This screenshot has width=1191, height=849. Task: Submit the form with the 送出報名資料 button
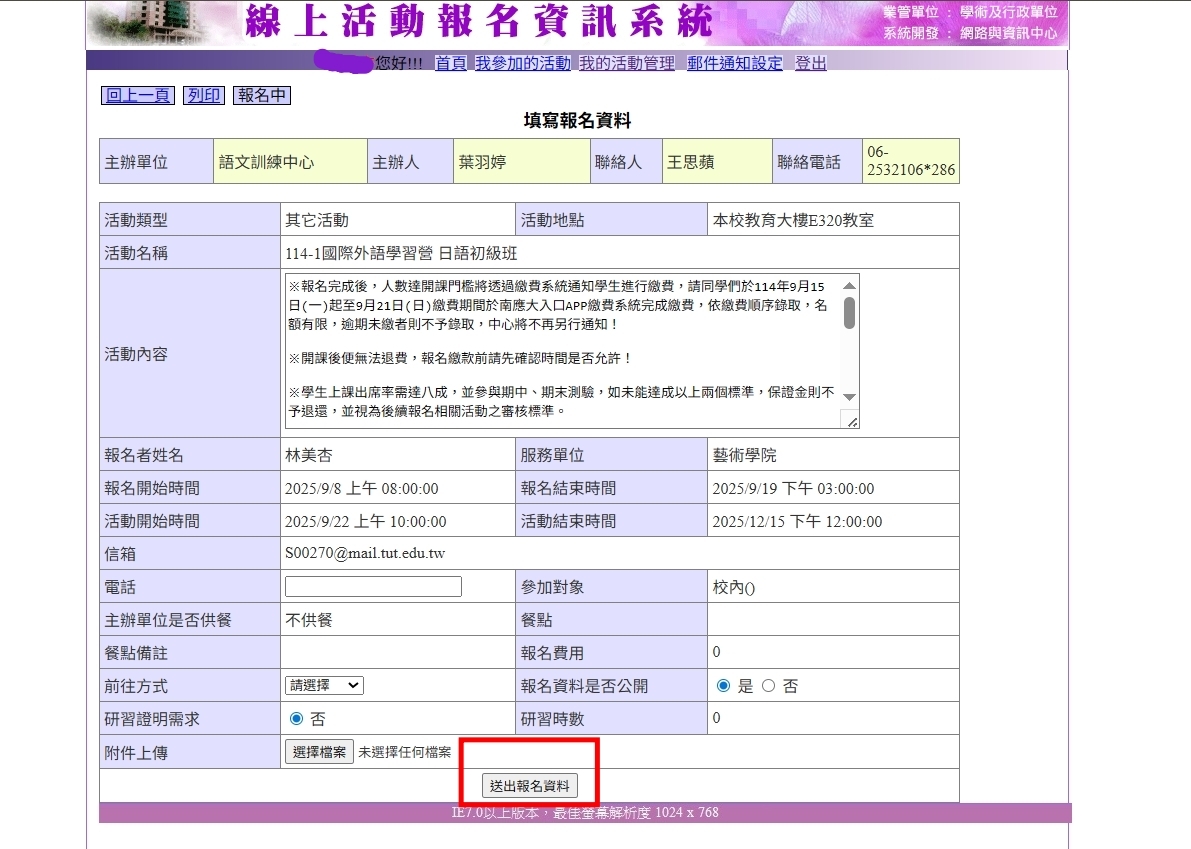point(529,786)
